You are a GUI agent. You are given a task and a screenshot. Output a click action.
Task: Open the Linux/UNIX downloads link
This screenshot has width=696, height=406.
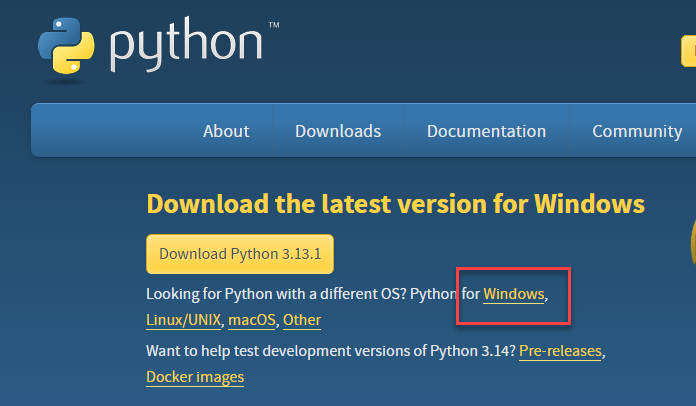[183, 320]
